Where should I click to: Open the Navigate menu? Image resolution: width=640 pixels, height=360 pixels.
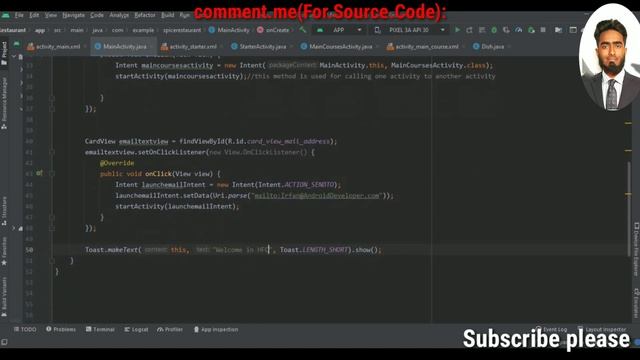click(73, 15)
